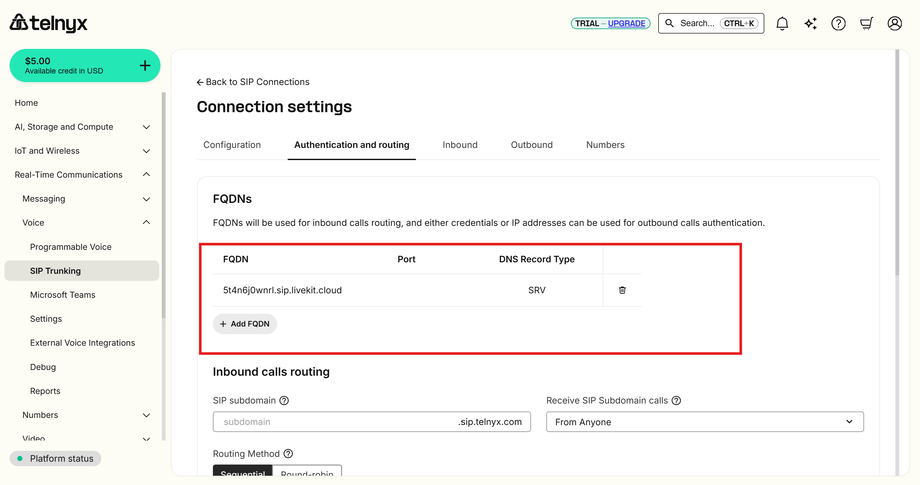Switch to the Inbound tab

pyautogui.click(x=460, y=145)
